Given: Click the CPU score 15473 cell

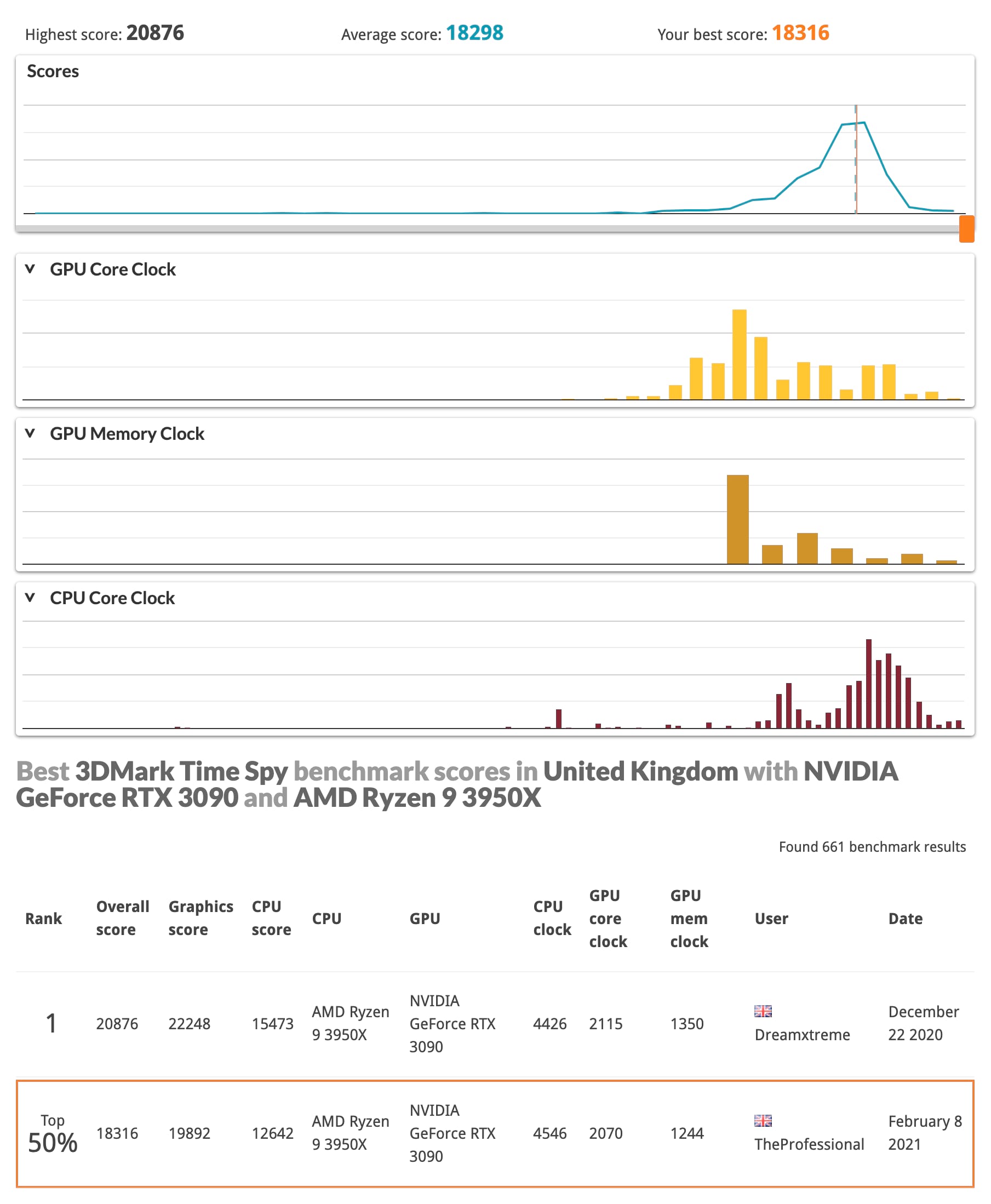Looking at the screenshot, I should pos(273,1024).
